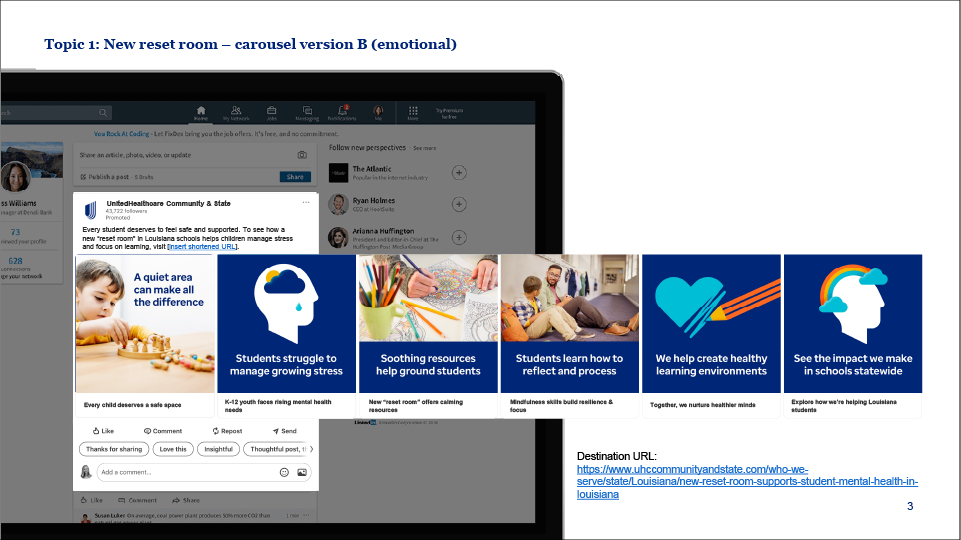The width and height of the screenshot is (961, 540).
Task: Click caption Every child deserves a safe space
Action: tap(132, 405)
